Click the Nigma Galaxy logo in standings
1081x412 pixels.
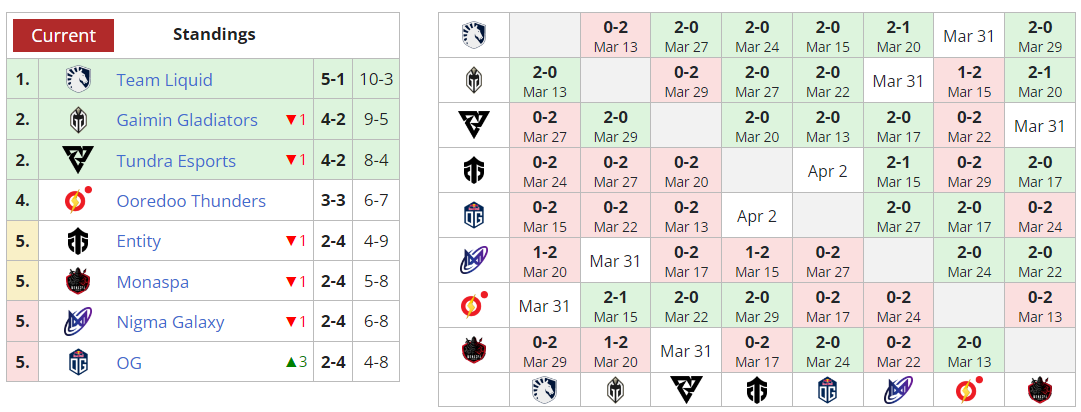tap(78, 322)
